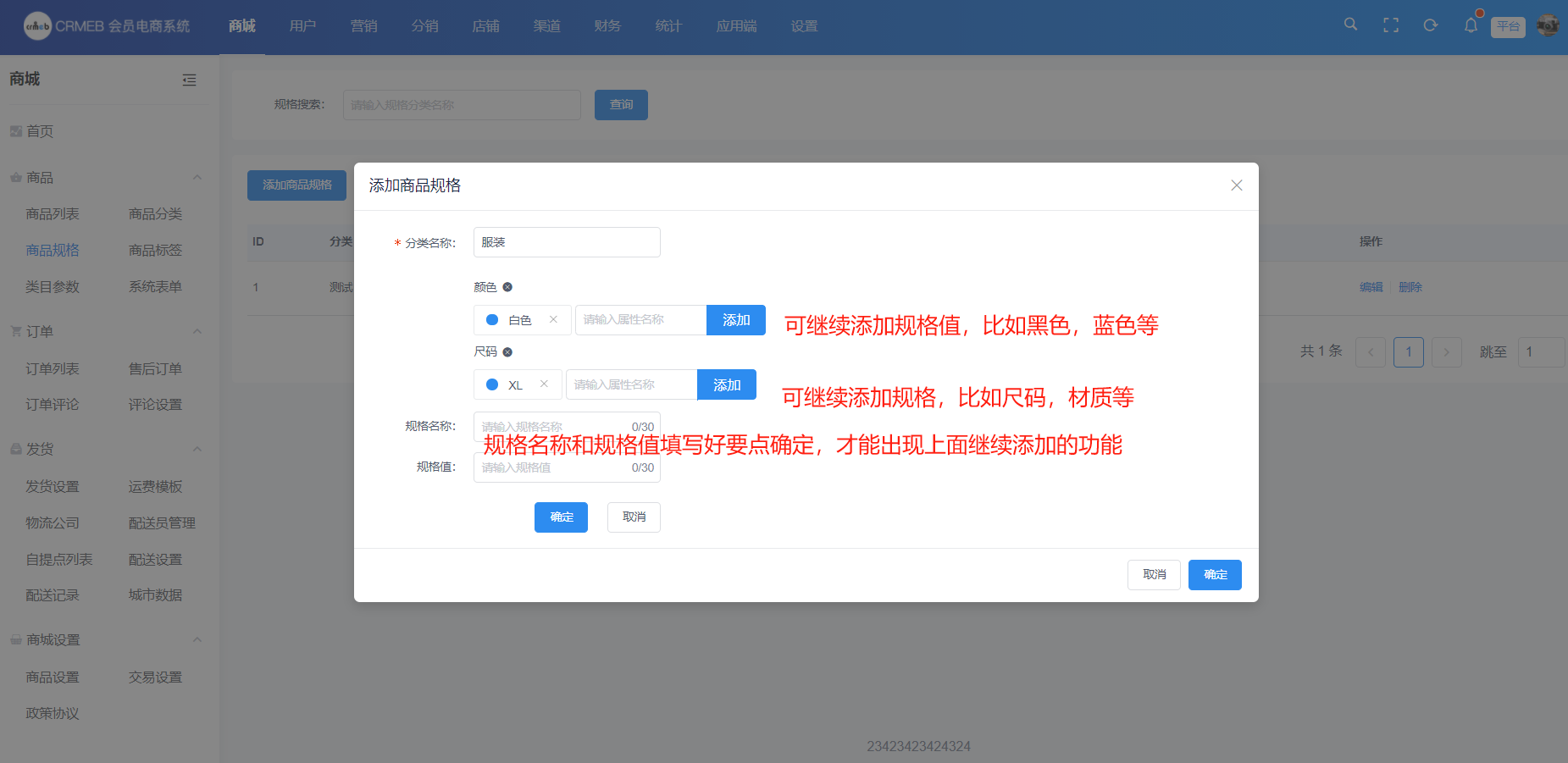Screen dimensions: 1568x763
Task: Delete the 白色 value tag
Action: (553, 319)
